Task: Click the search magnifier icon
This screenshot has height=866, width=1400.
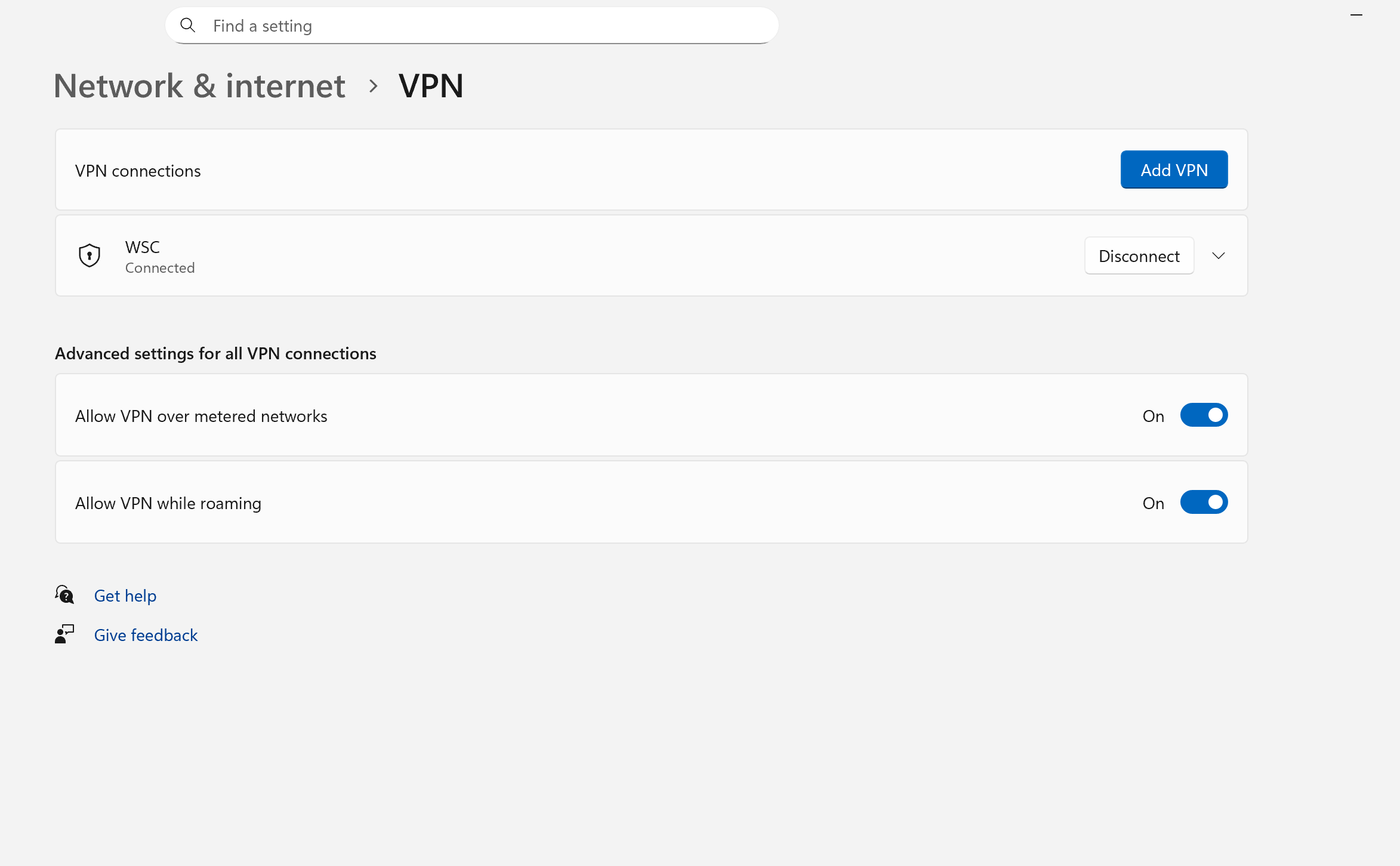Action: click(x=188, y=25)
